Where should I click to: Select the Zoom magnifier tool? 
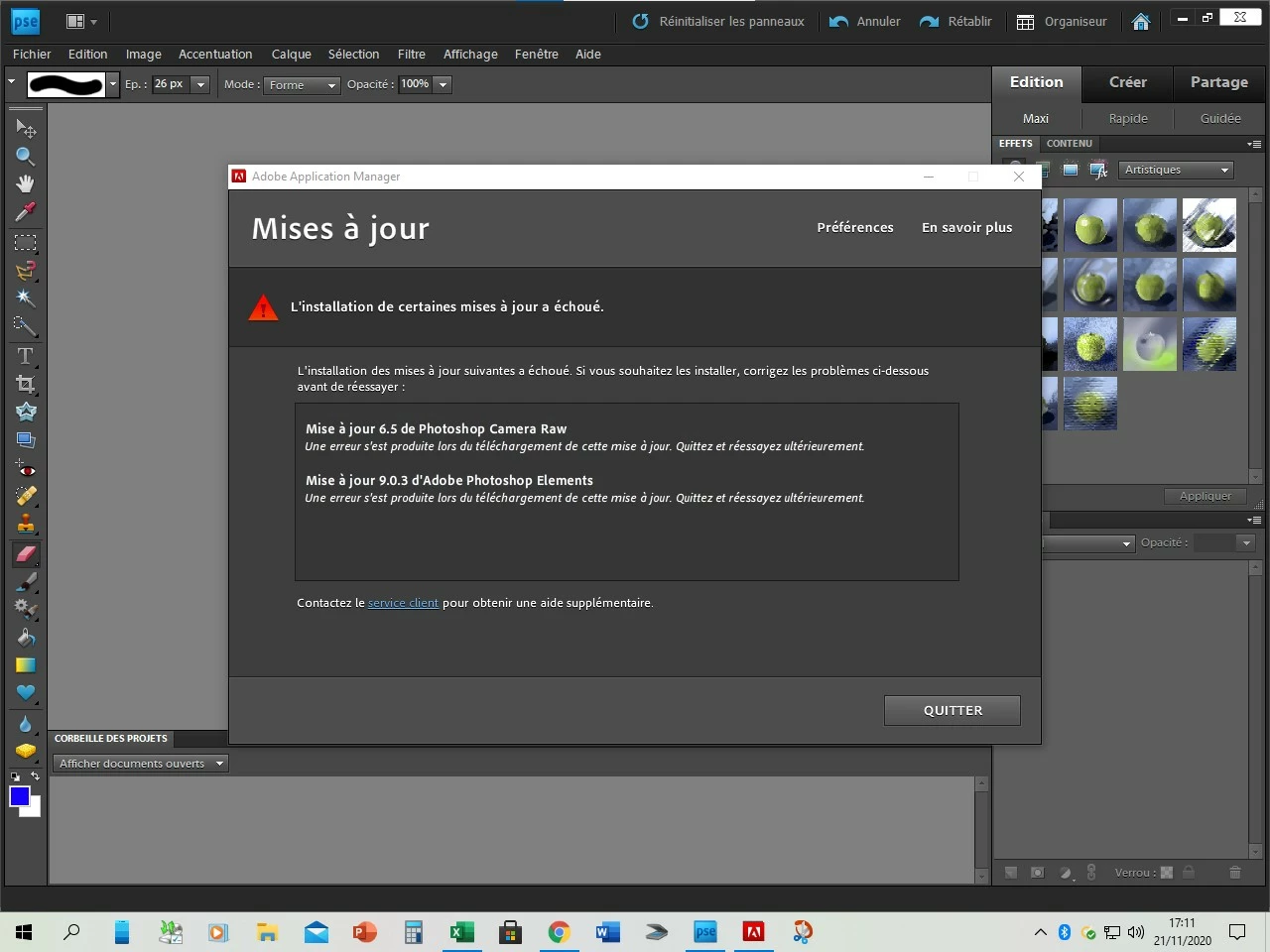tap(26, 156)
